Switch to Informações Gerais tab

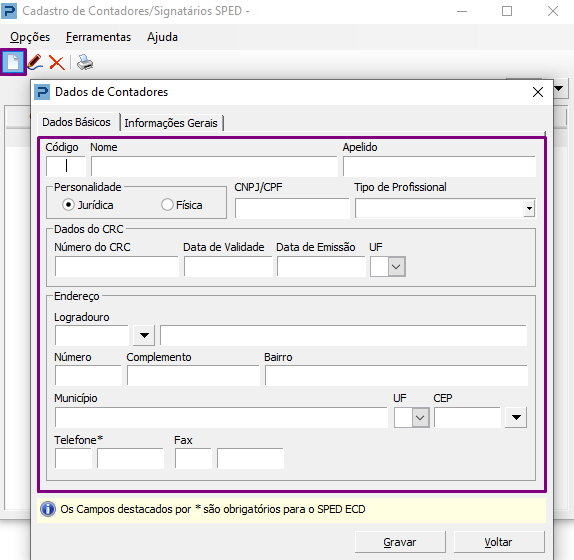[171, 123]
